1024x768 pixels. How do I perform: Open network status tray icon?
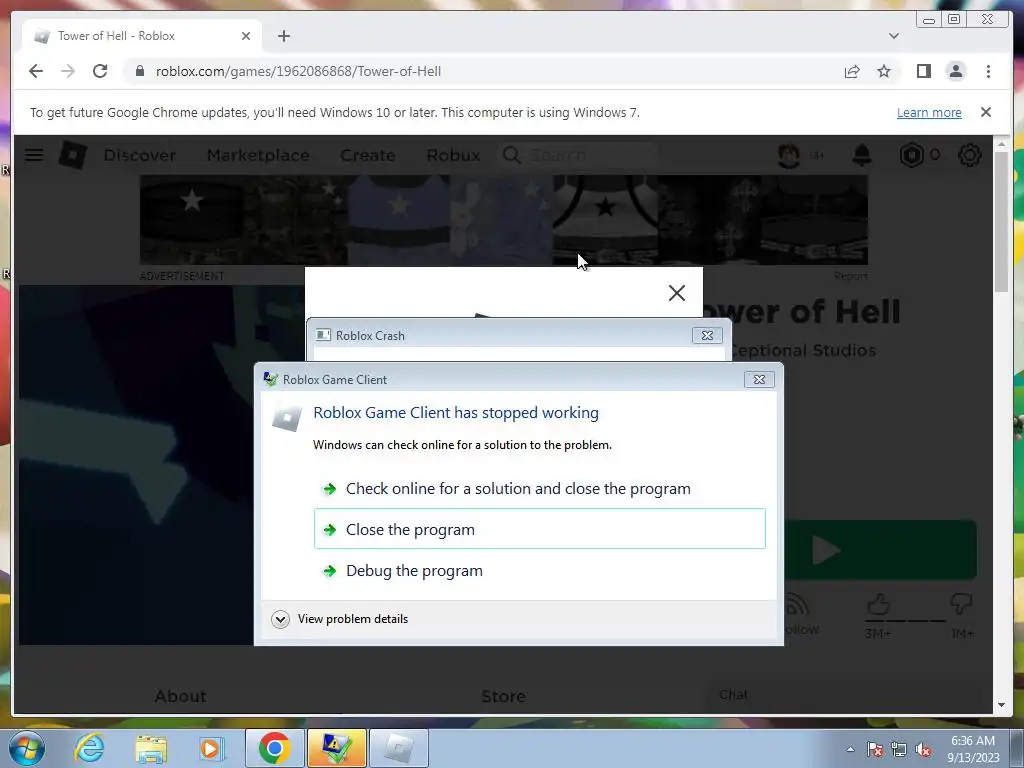click(899, 749)
